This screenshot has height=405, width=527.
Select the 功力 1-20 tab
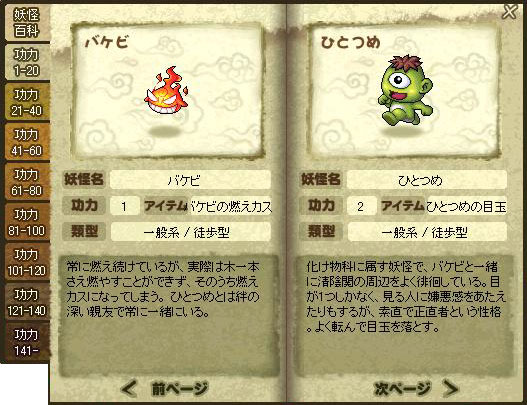click(27, 63)
